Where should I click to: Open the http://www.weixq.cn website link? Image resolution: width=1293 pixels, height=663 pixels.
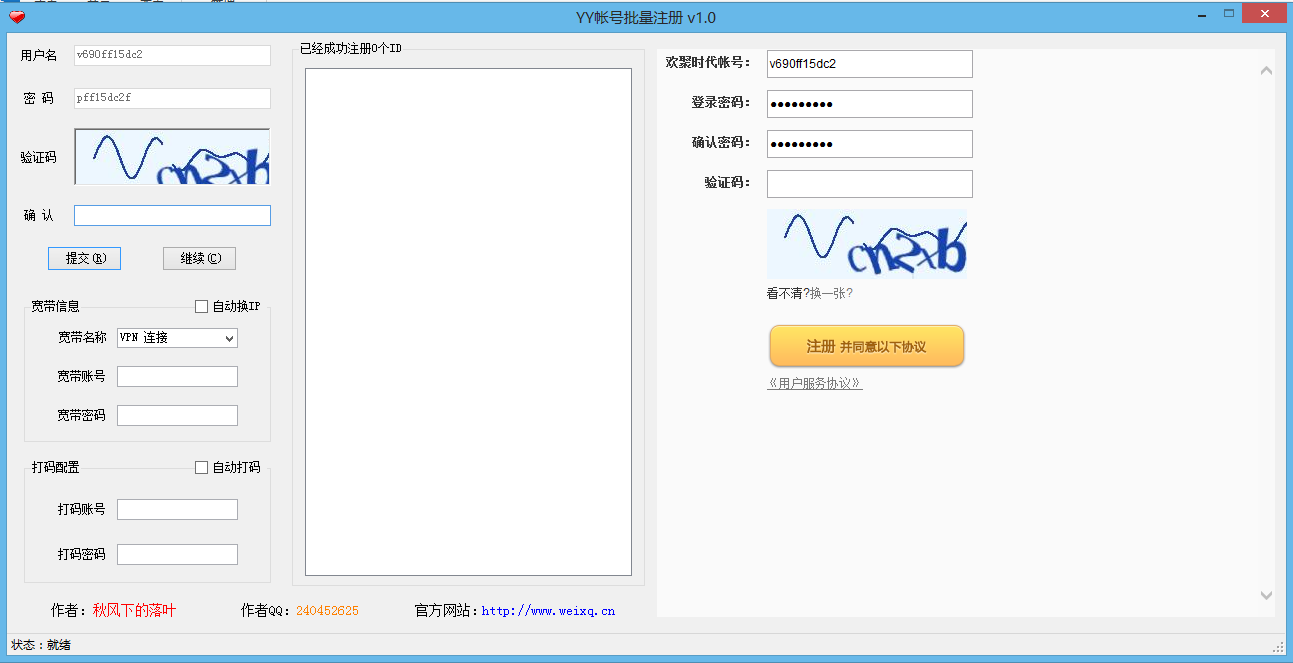[548, 611]
